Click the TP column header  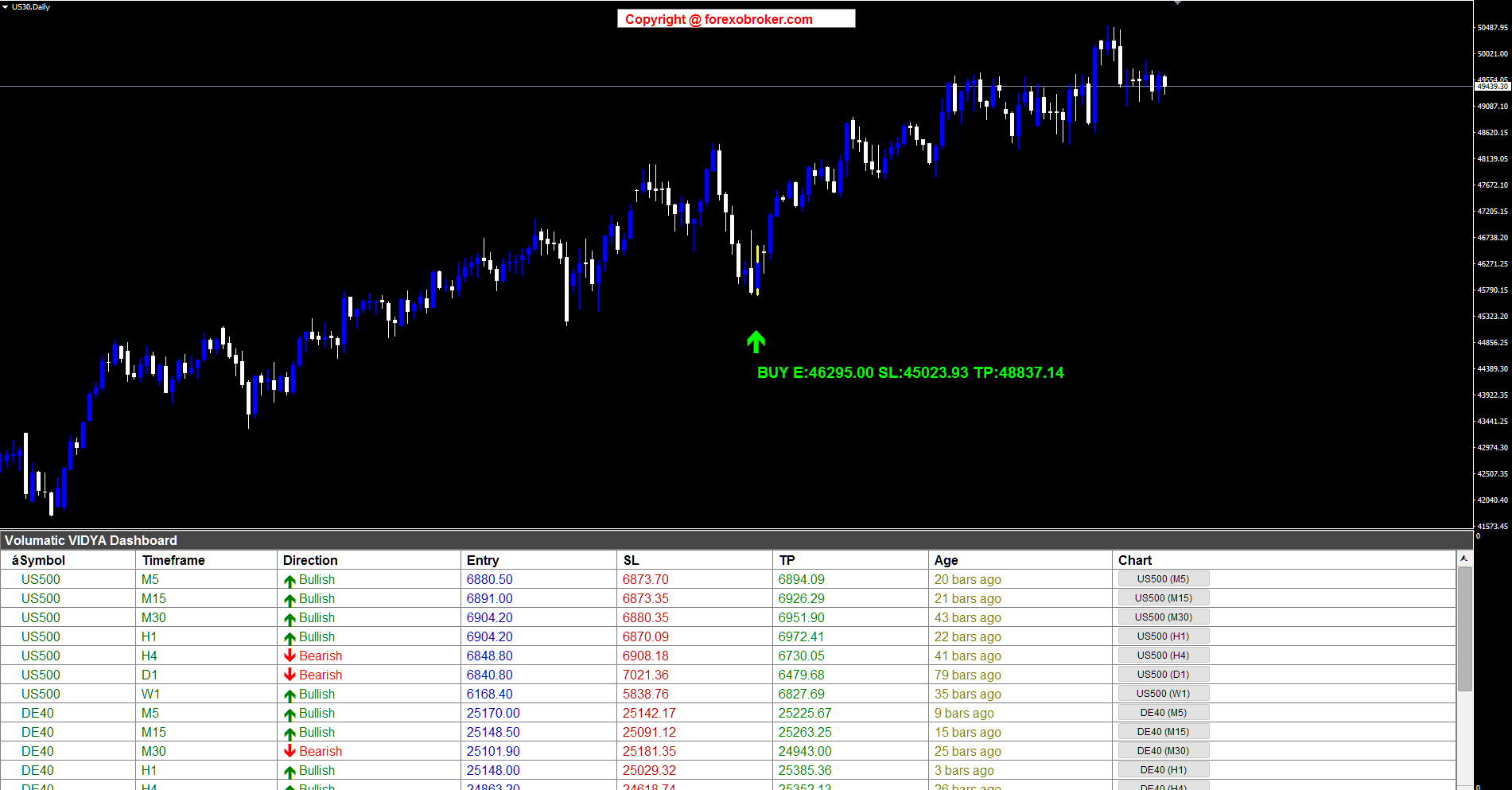[850, 560]
